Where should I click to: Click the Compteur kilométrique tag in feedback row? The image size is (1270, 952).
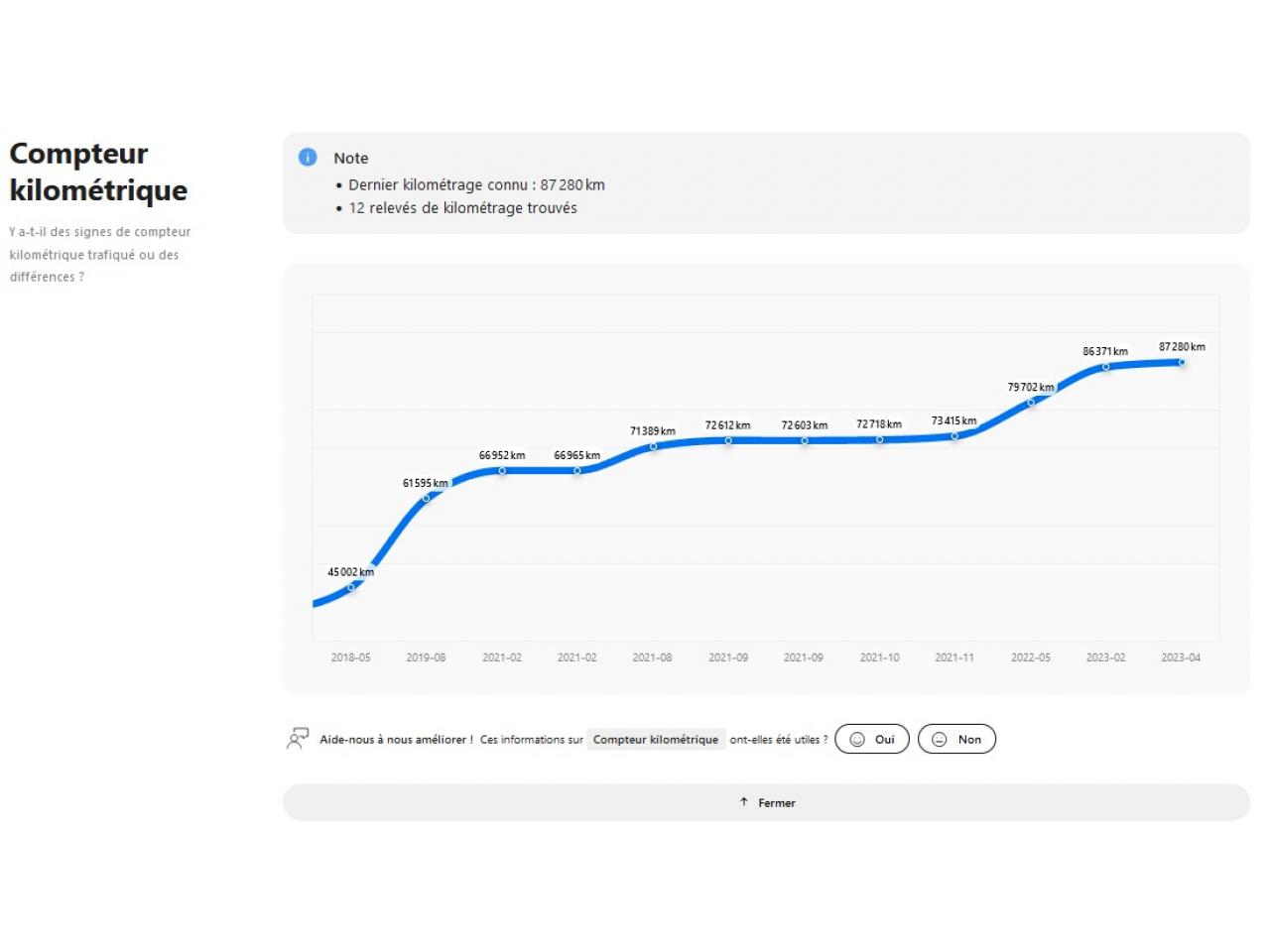(655, 739)
